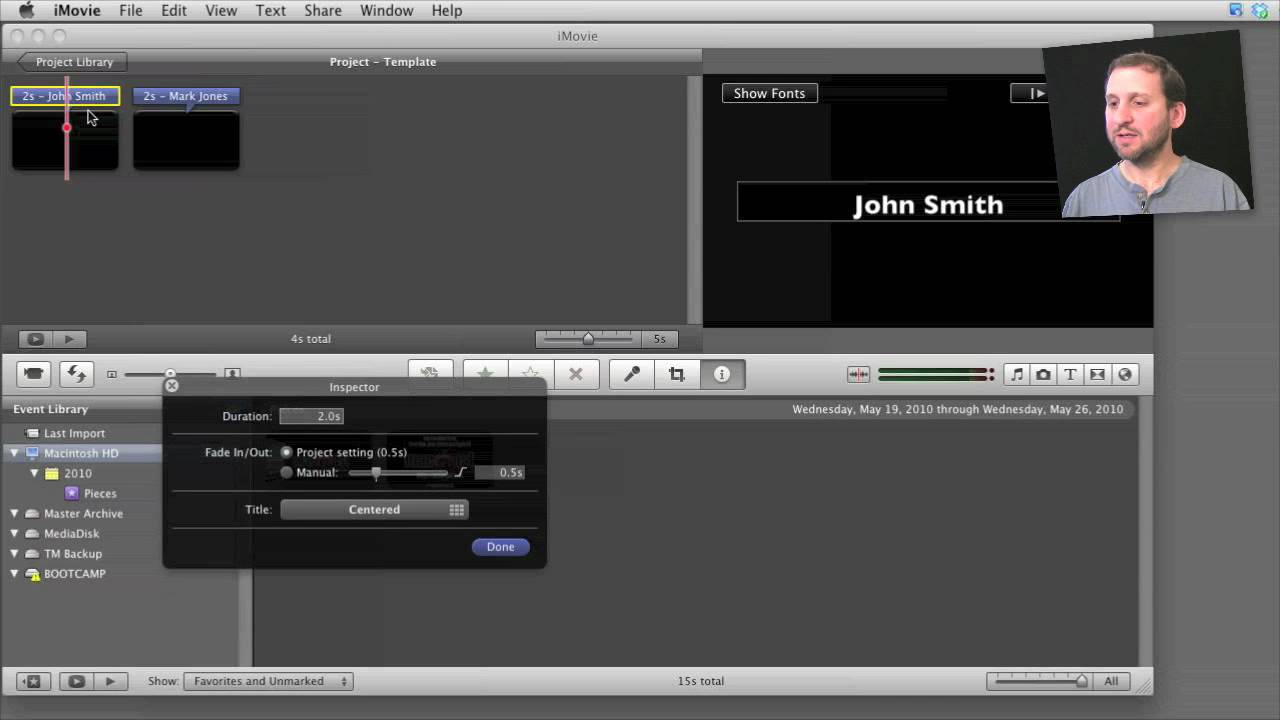Play project full screen from toolbar
The width and height of the screenshot is (1280, 720).
[x=35, y=339]
